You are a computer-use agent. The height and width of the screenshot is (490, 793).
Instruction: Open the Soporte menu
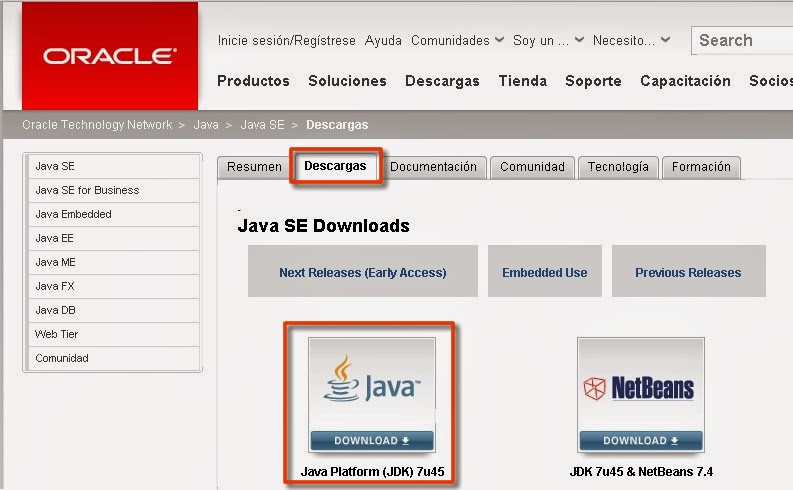click(593, 81)
